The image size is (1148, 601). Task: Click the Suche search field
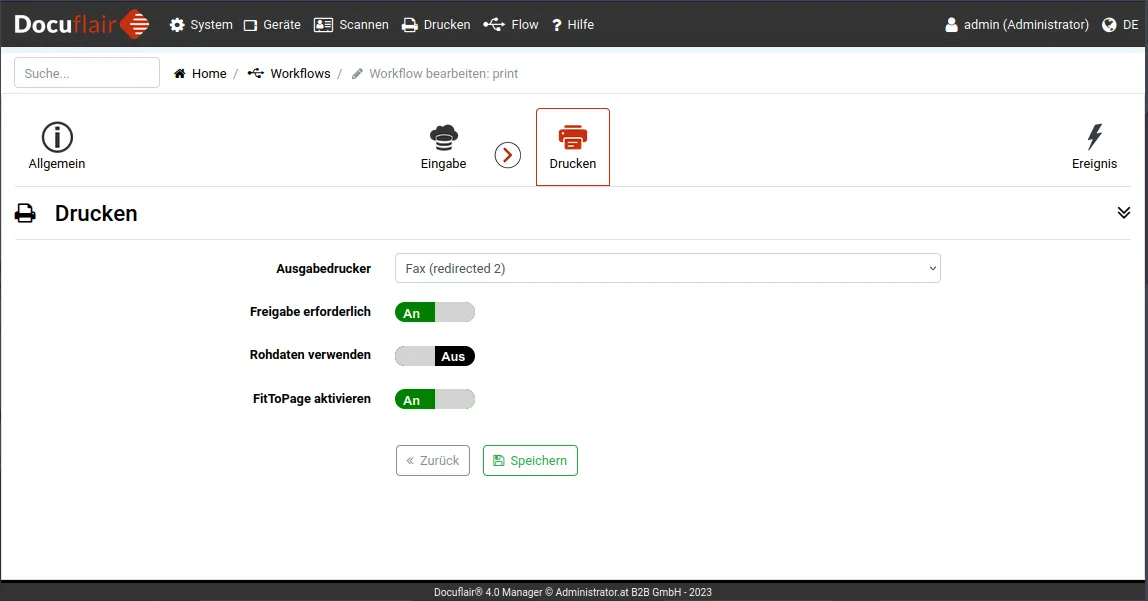pyautogui.click(x=87, y=73)
